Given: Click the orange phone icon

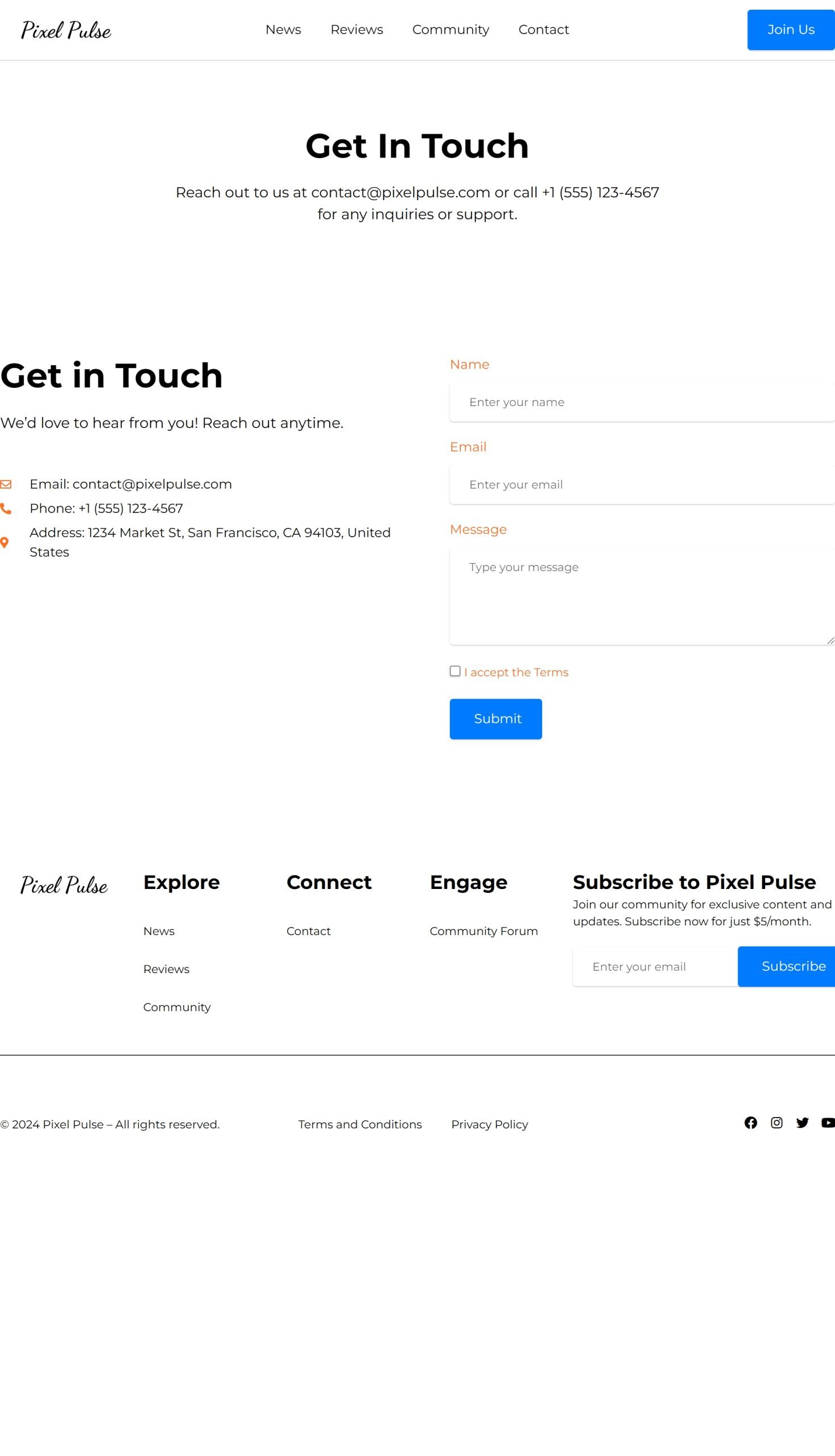Looking at the screenshot, I should 6,508.
